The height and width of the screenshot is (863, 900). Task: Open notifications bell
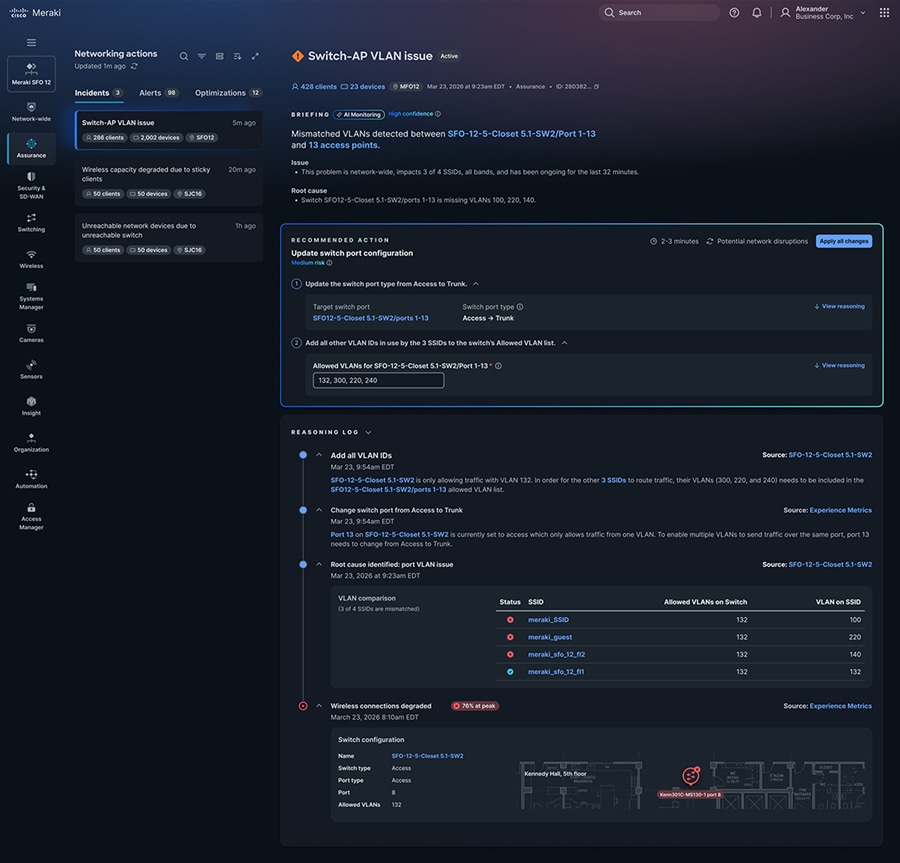(x=757, y=13)
